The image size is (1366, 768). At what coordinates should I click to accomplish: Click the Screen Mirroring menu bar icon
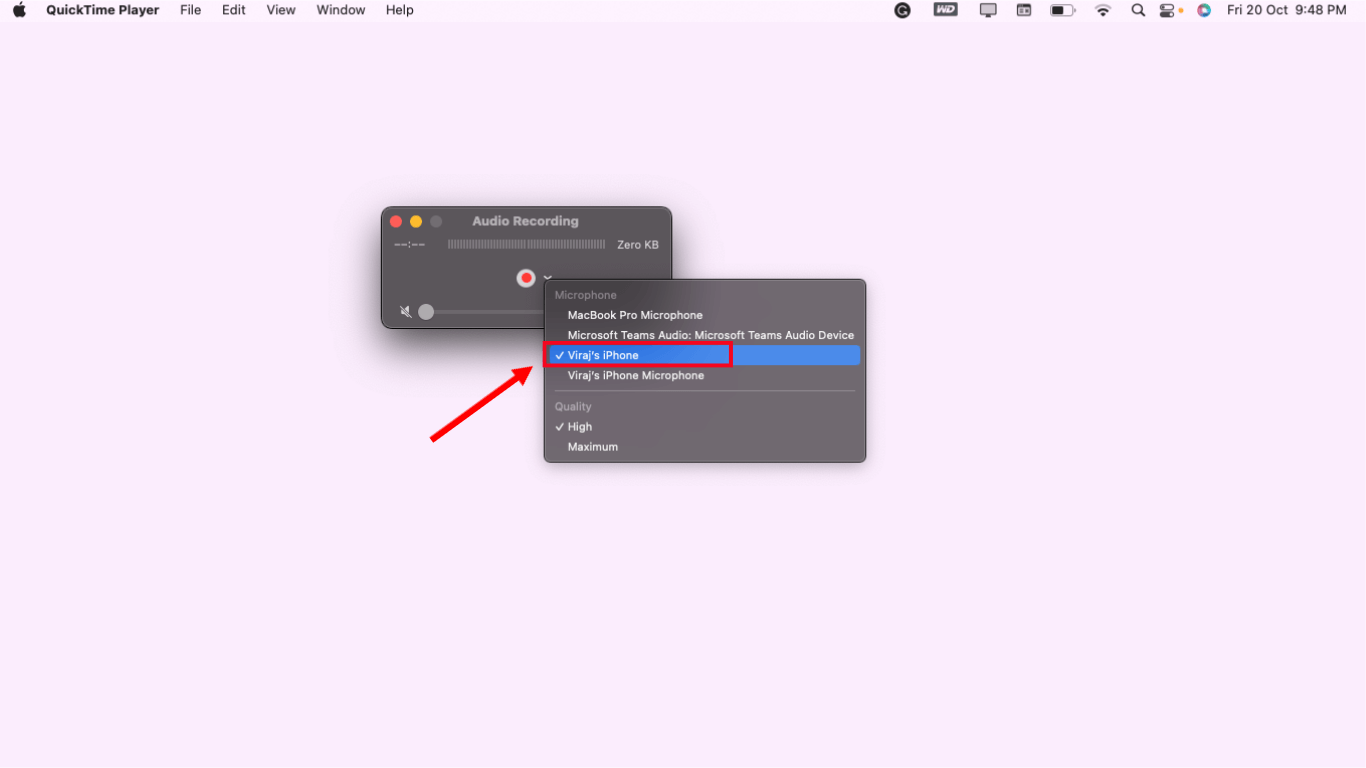pyautogui.click(x=988, y=10)
